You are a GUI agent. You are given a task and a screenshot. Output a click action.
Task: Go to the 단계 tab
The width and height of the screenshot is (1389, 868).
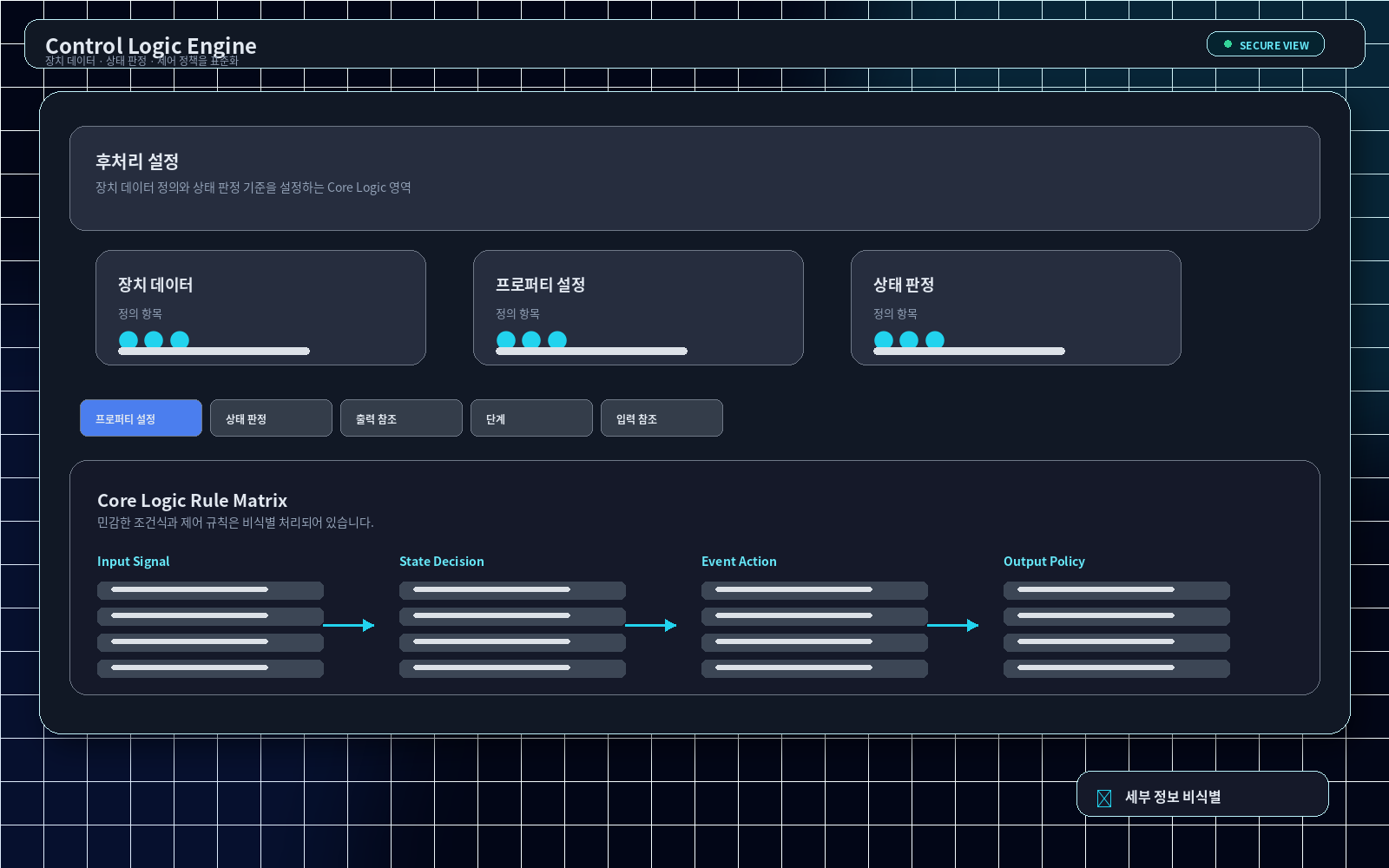tap(531, 418)
